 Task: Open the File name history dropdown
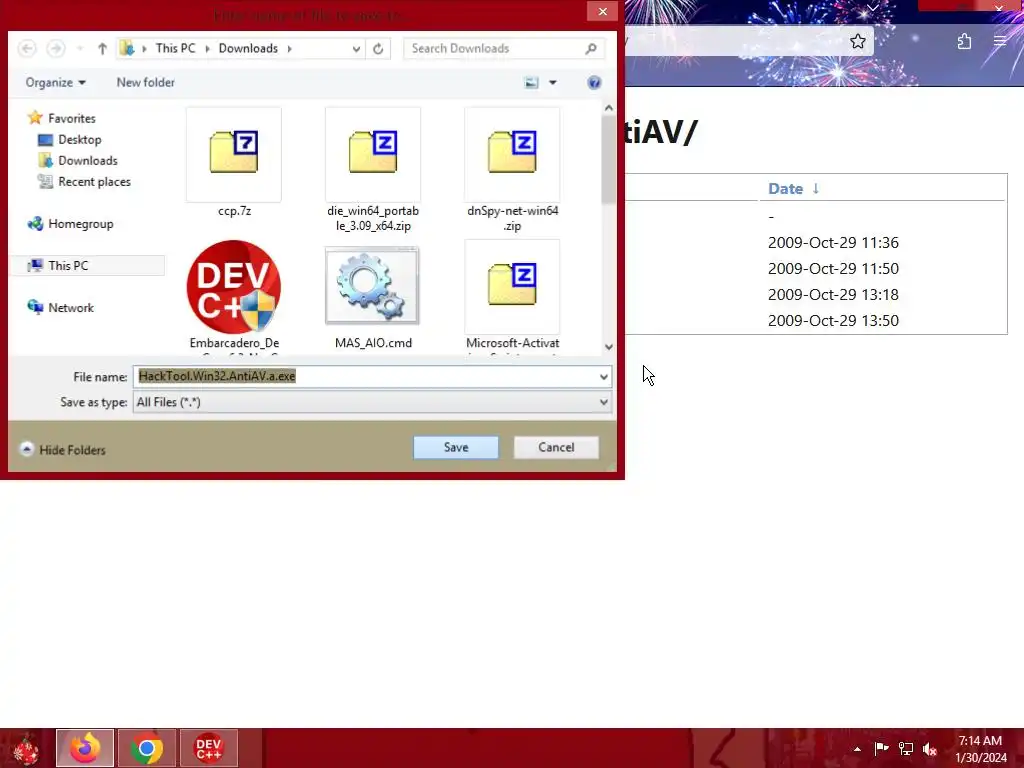[x=603, y=377]
